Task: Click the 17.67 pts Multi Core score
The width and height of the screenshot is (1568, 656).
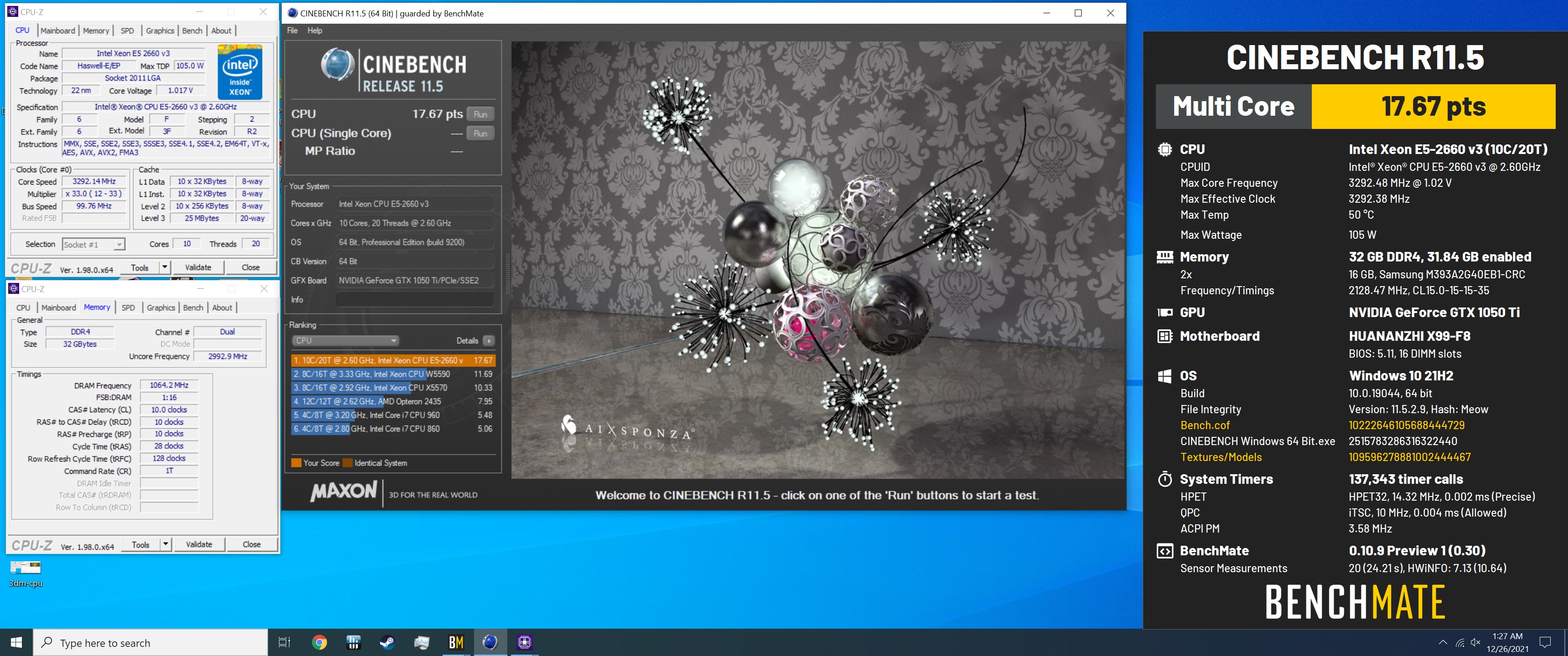Action: pyautogui.click(x=1433, y=107)
